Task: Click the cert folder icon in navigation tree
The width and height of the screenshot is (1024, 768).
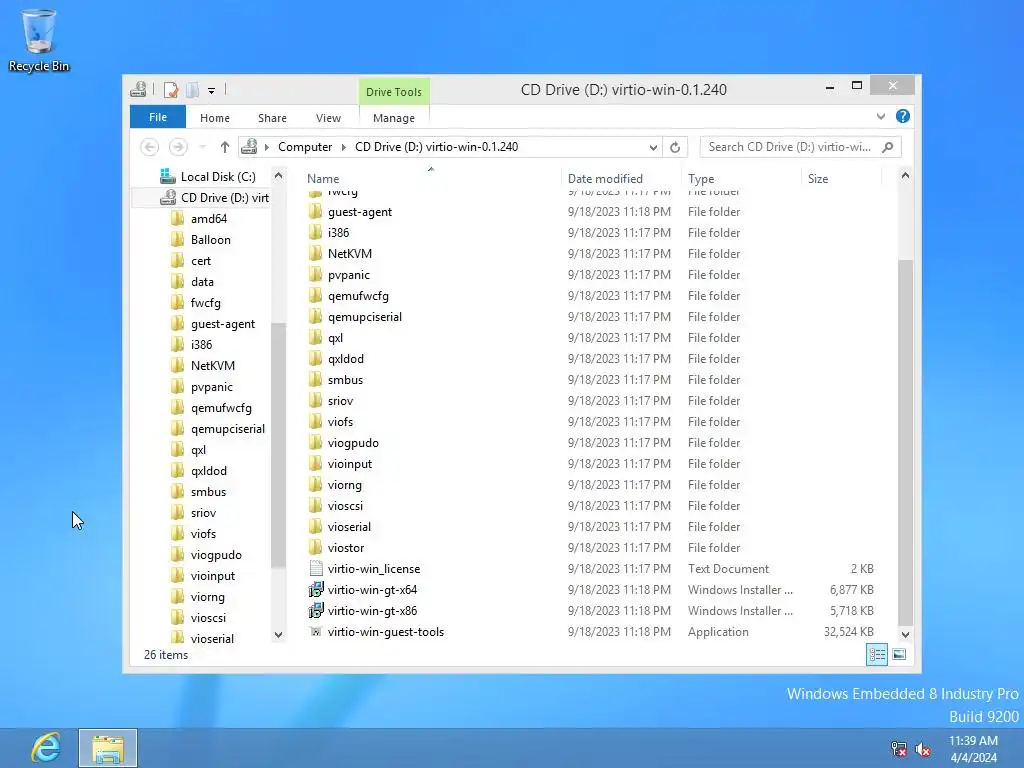Action: 177,261
